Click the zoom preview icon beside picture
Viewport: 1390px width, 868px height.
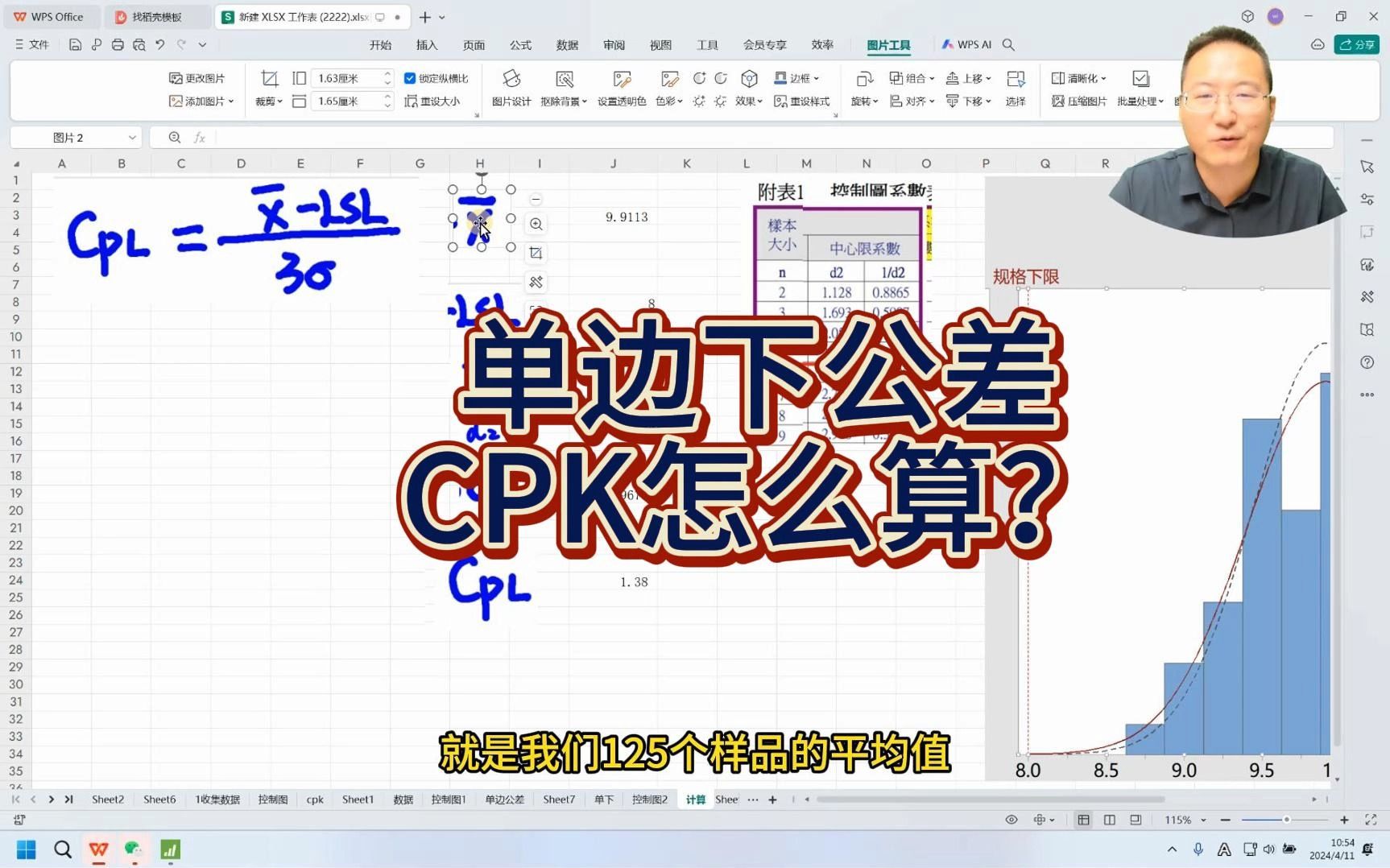(536, 224)
